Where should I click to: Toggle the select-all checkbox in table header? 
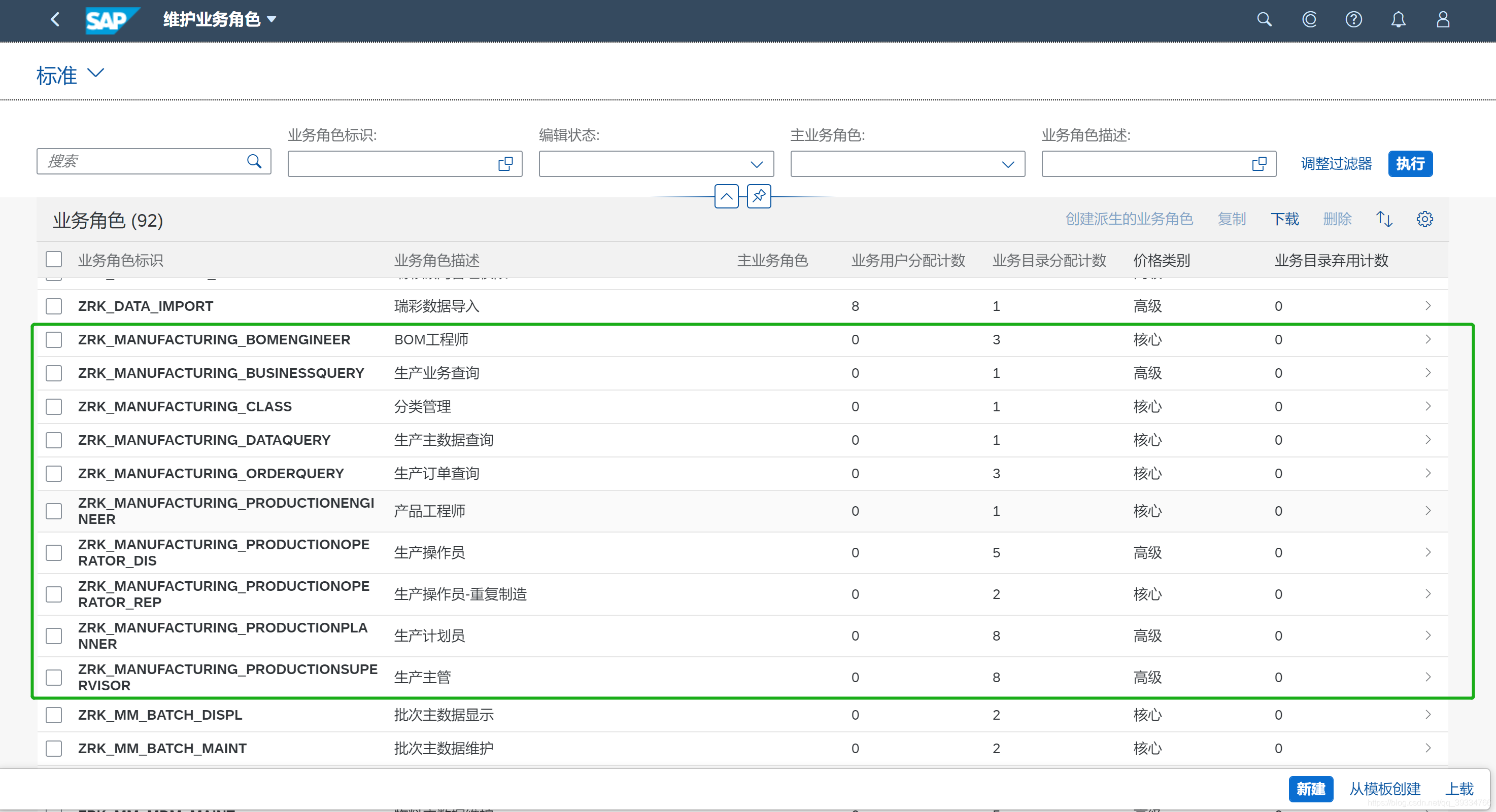coord(54,260)
